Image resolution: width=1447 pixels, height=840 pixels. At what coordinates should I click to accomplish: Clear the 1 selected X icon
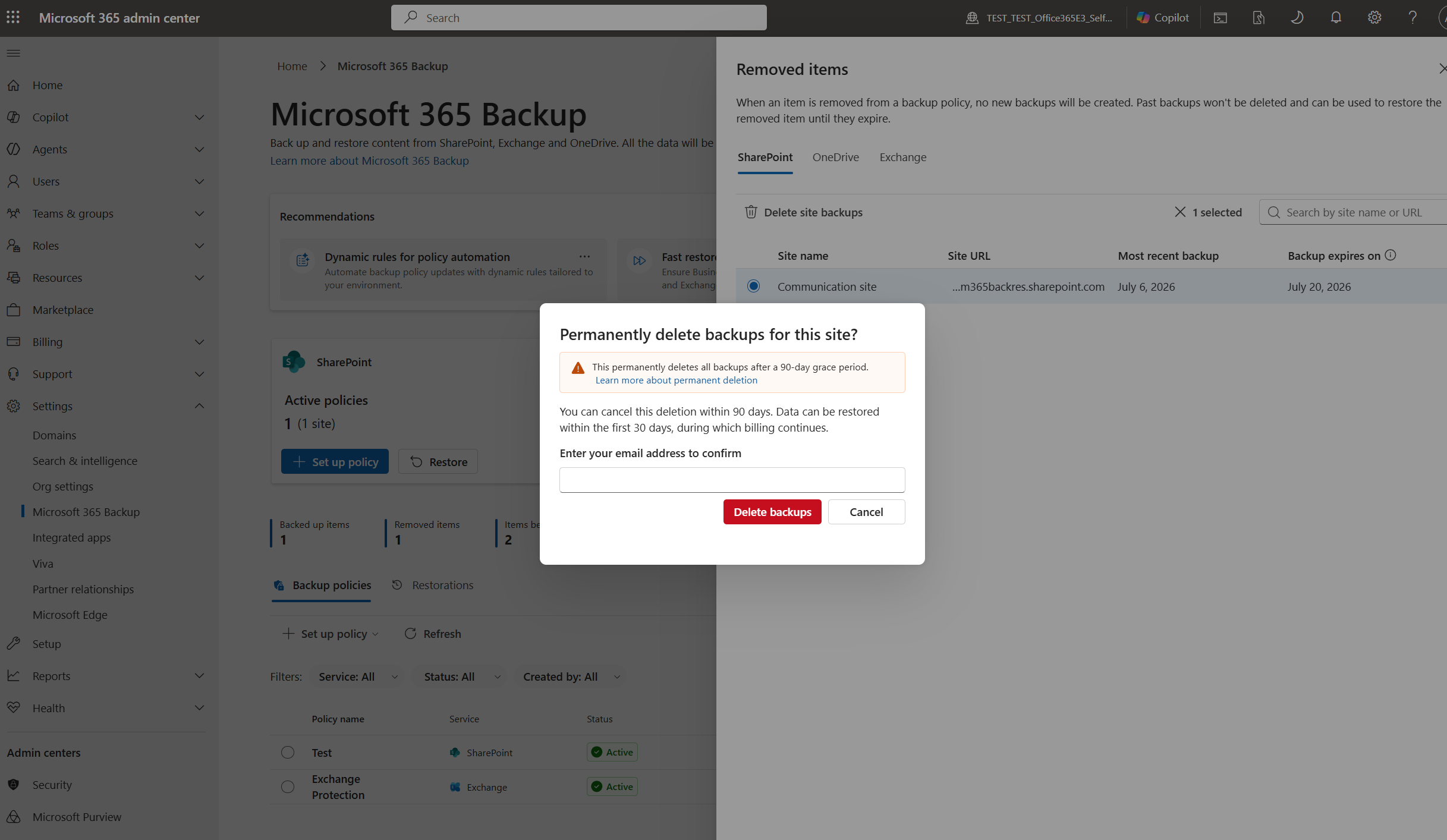pos(1180,212)
